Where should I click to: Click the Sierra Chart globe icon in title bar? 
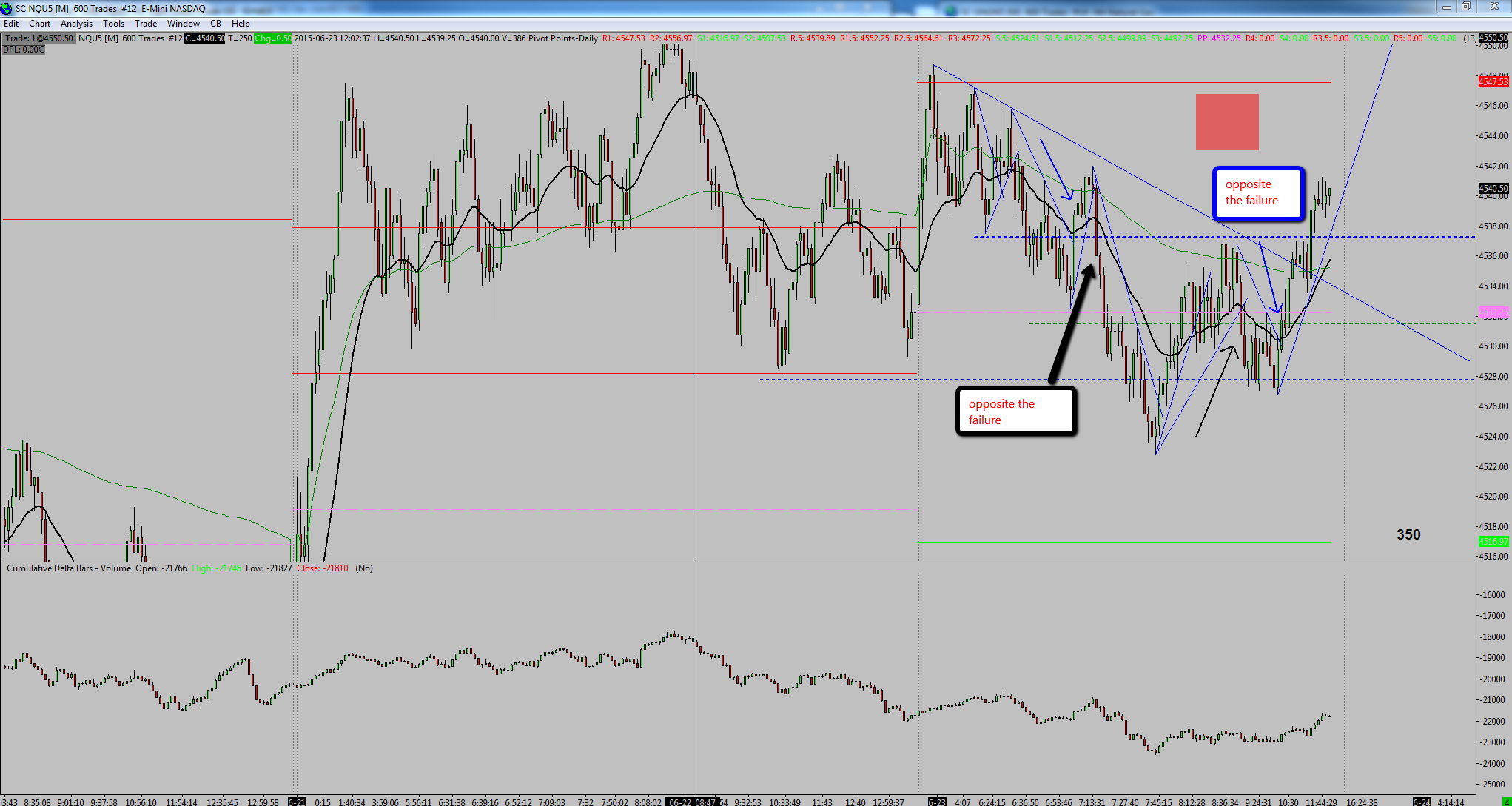(x=7, y=8)
